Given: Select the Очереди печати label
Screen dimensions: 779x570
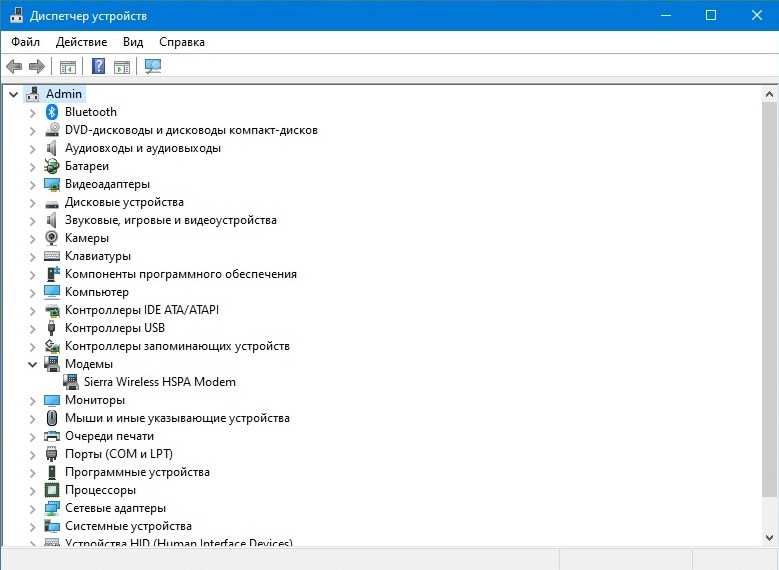Looking at the screenshot, I should 110,436.
